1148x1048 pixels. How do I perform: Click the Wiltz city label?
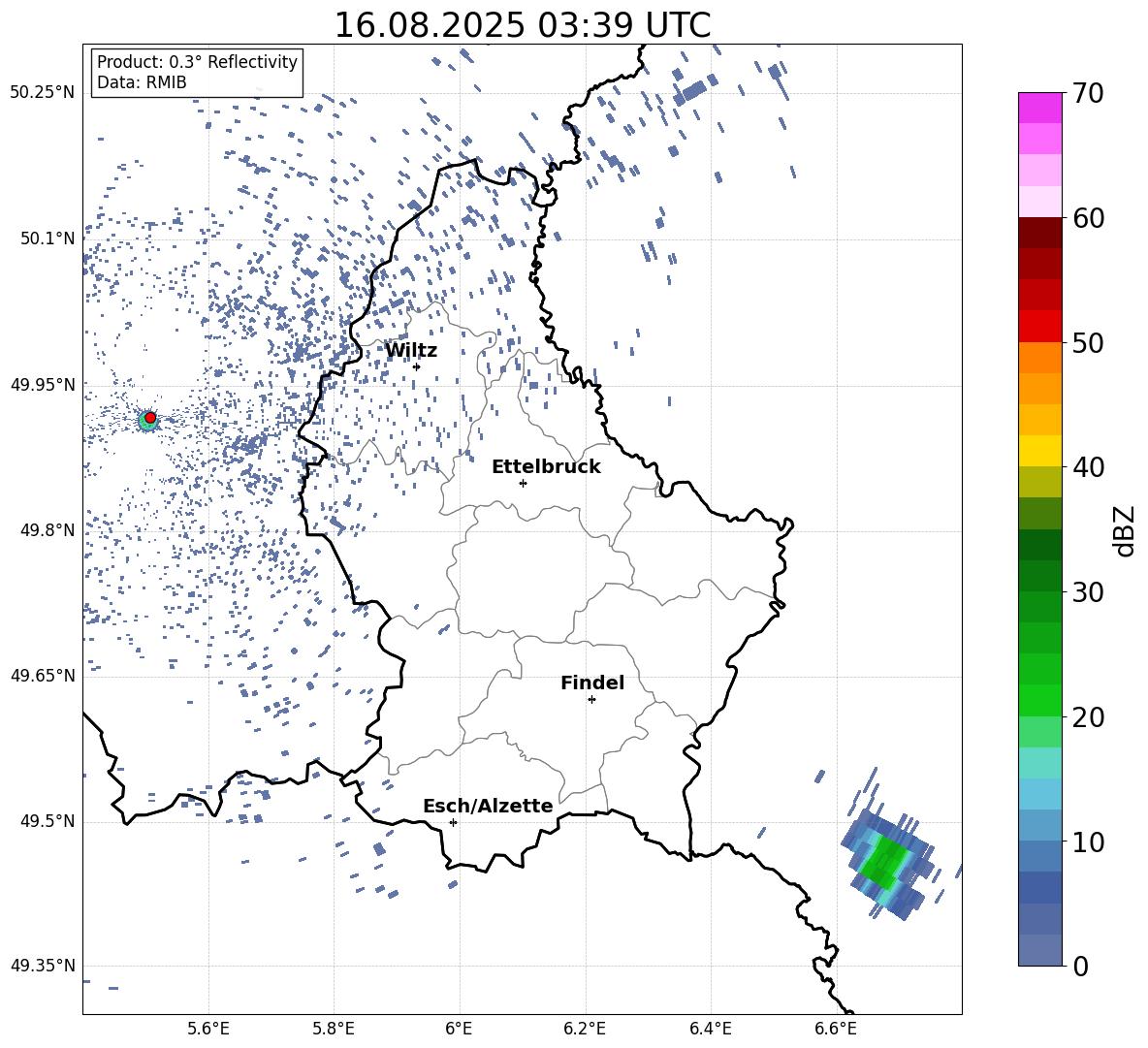(411, 351)
